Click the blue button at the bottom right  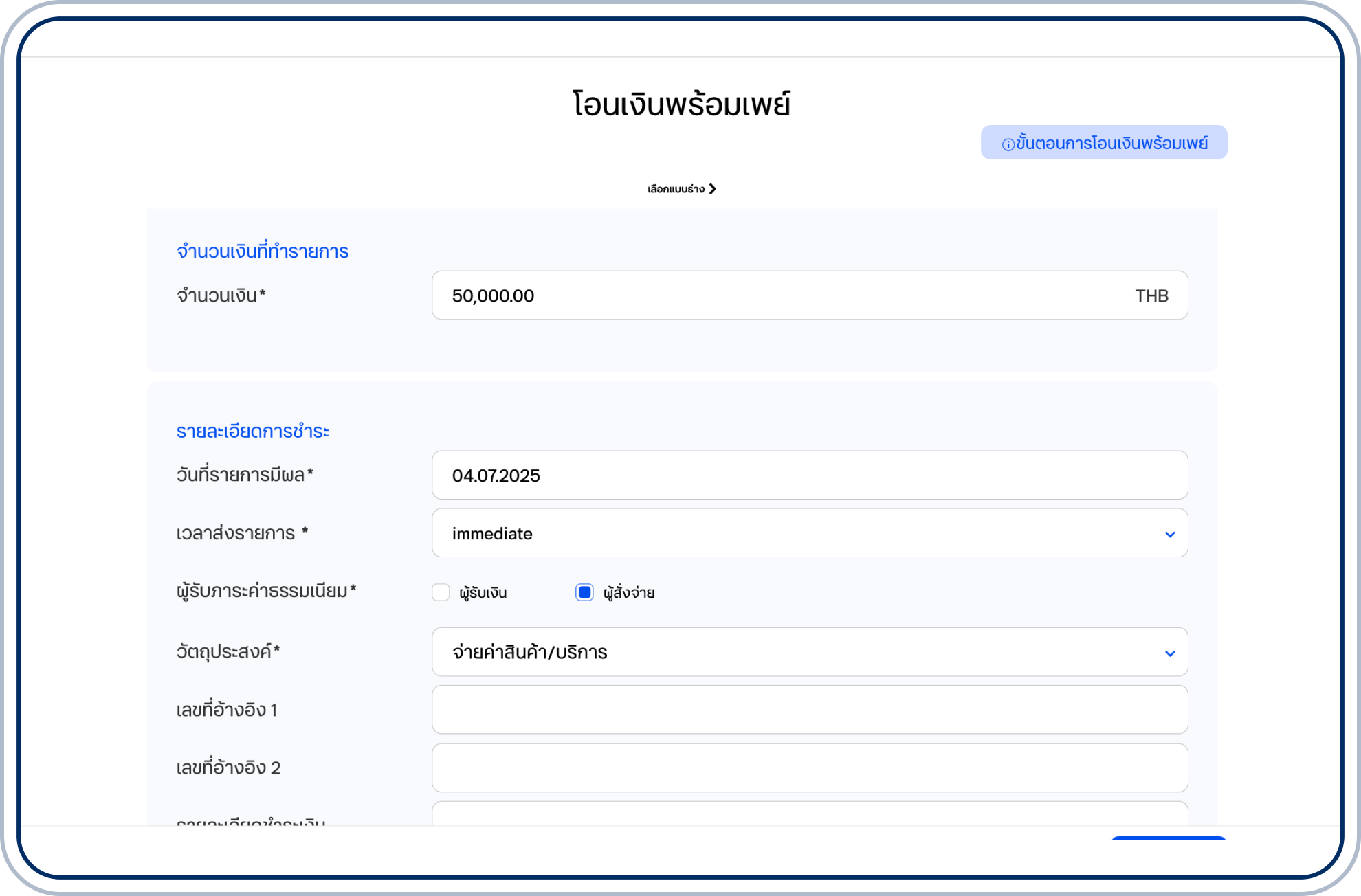(x=1168, y=838)
